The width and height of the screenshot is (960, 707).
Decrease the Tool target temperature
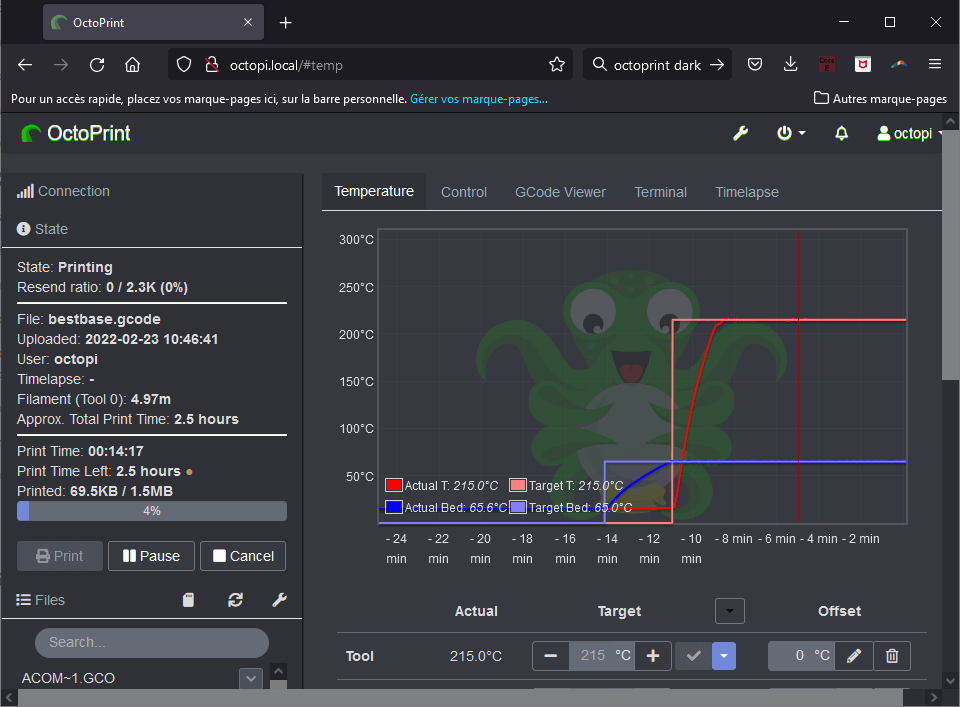tap(550, 656)
